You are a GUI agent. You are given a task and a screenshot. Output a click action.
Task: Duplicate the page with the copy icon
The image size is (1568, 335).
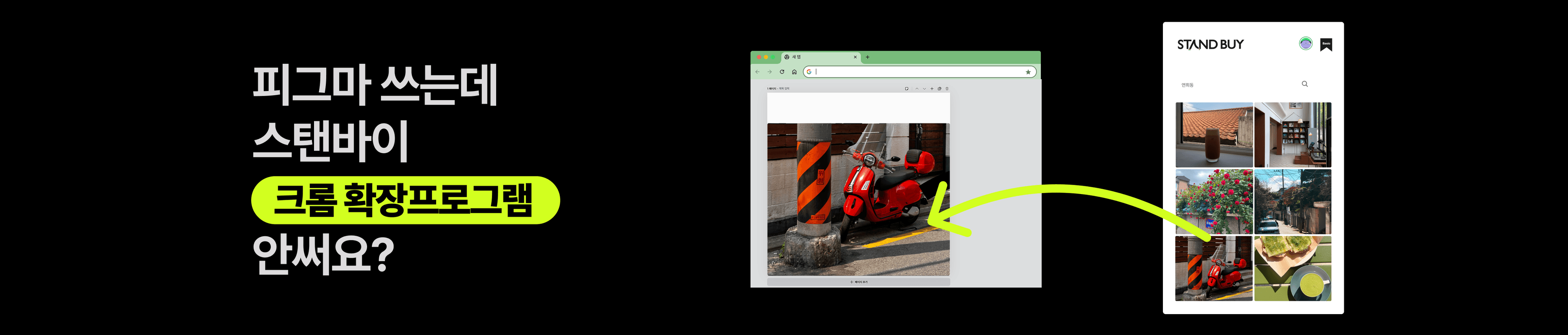939,89
